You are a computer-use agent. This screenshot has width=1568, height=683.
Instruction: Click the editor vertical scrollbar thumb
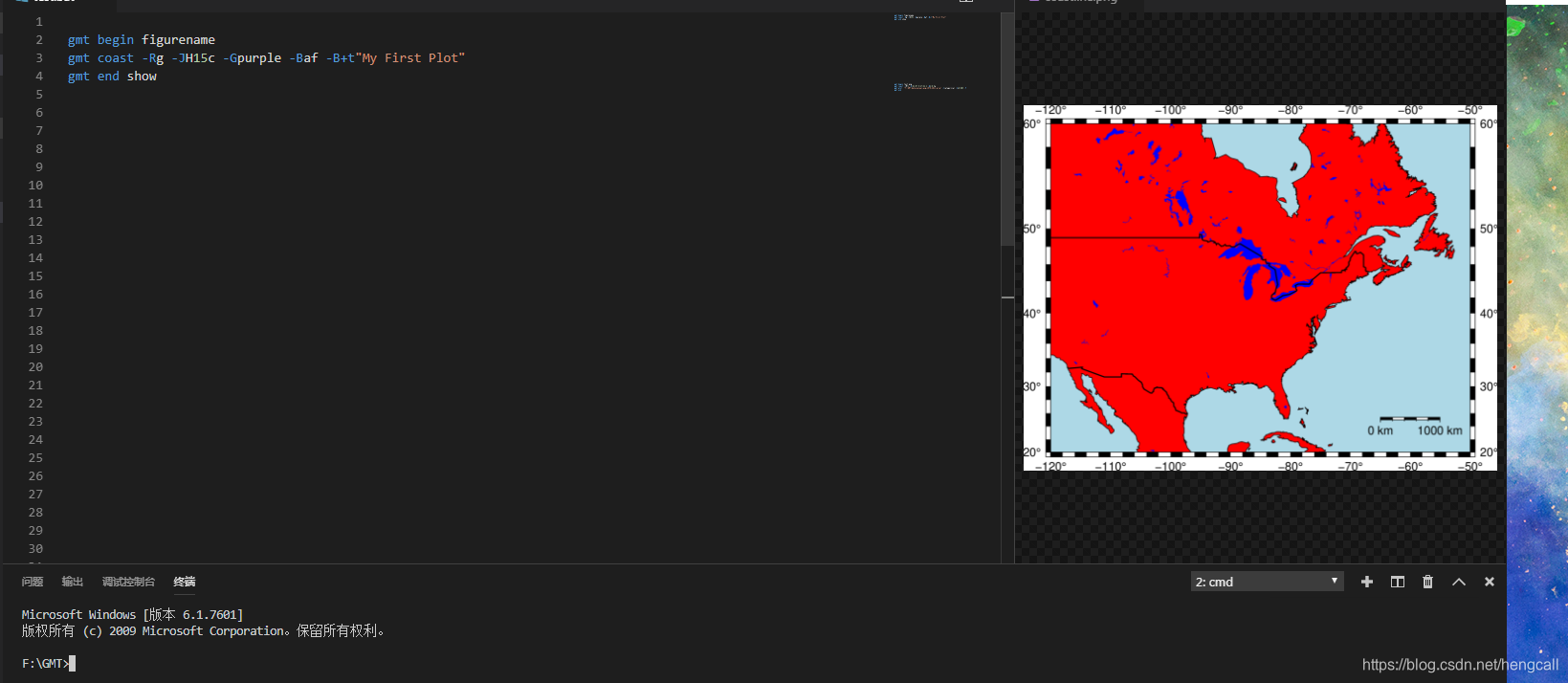(x=1007, y=129)
